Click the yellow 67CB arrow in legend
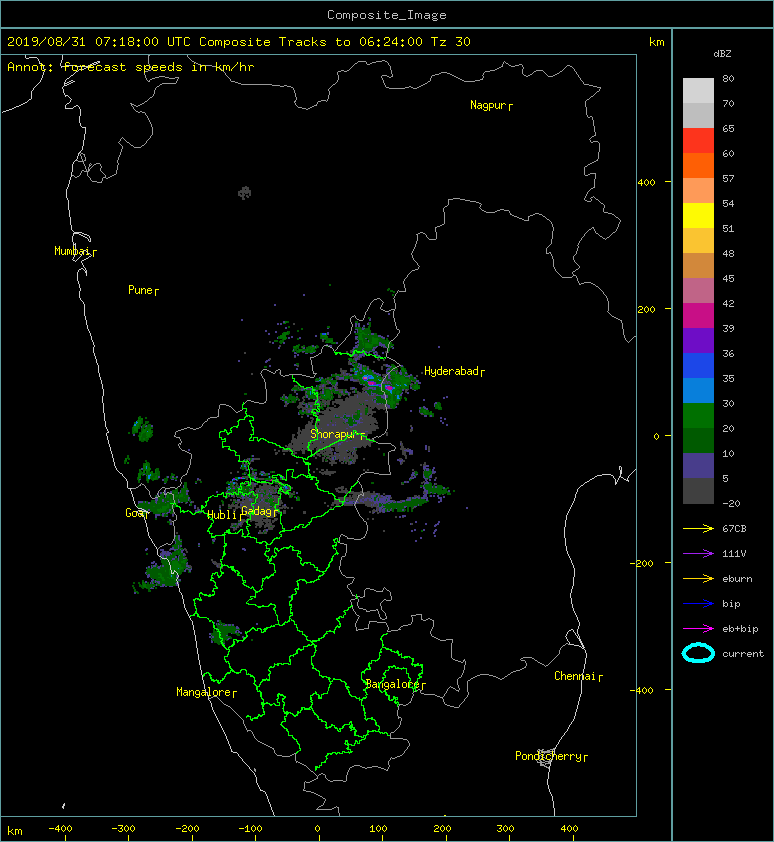This screenshot has height=842, width=774. (x=698, y=528)
